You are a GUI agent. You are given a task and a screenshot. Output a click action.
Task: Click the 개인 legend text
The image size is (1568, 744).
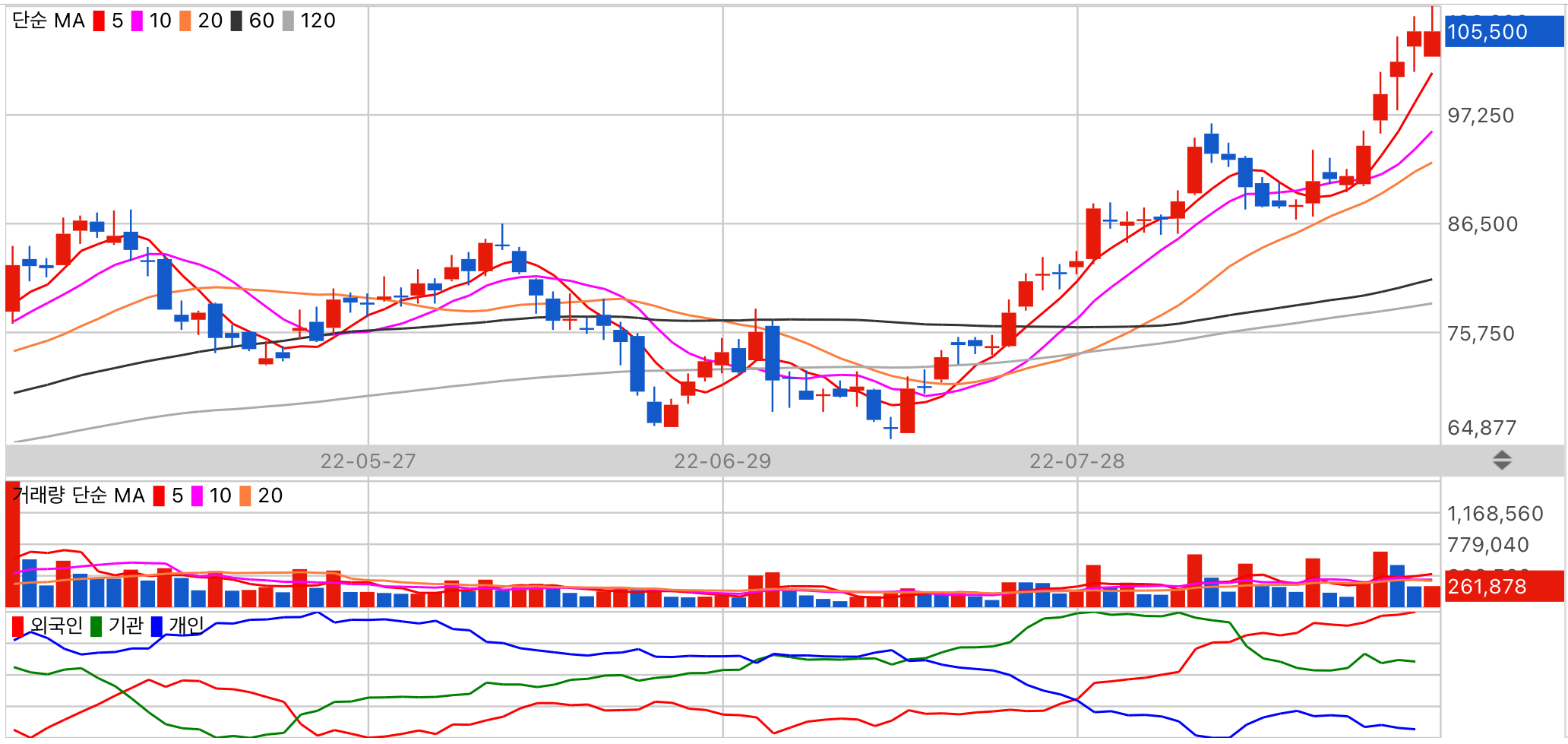186,625
